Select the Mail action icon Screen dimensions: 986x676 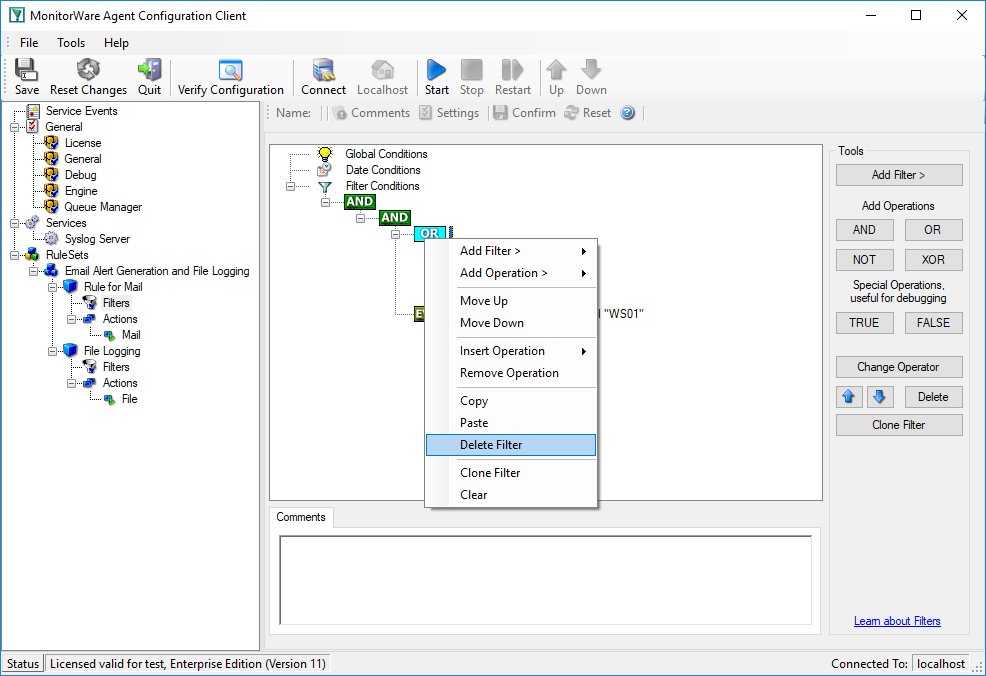pos(109,335)
